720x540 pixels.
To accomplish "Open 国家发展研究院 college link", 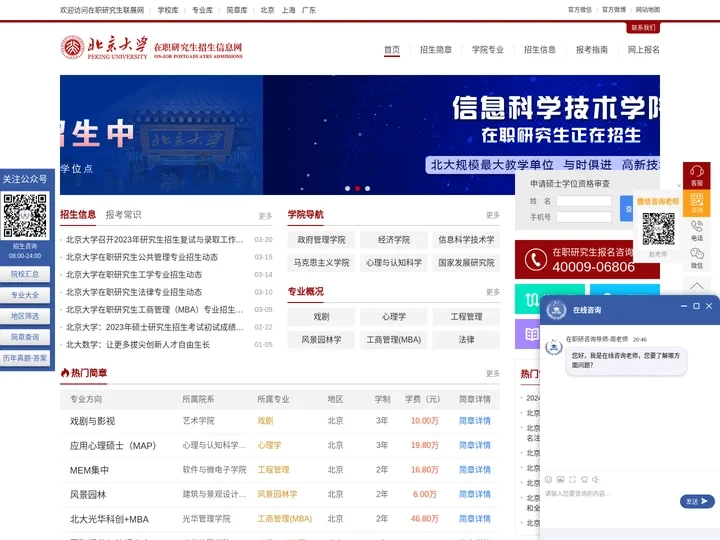I will coord(466,263).
